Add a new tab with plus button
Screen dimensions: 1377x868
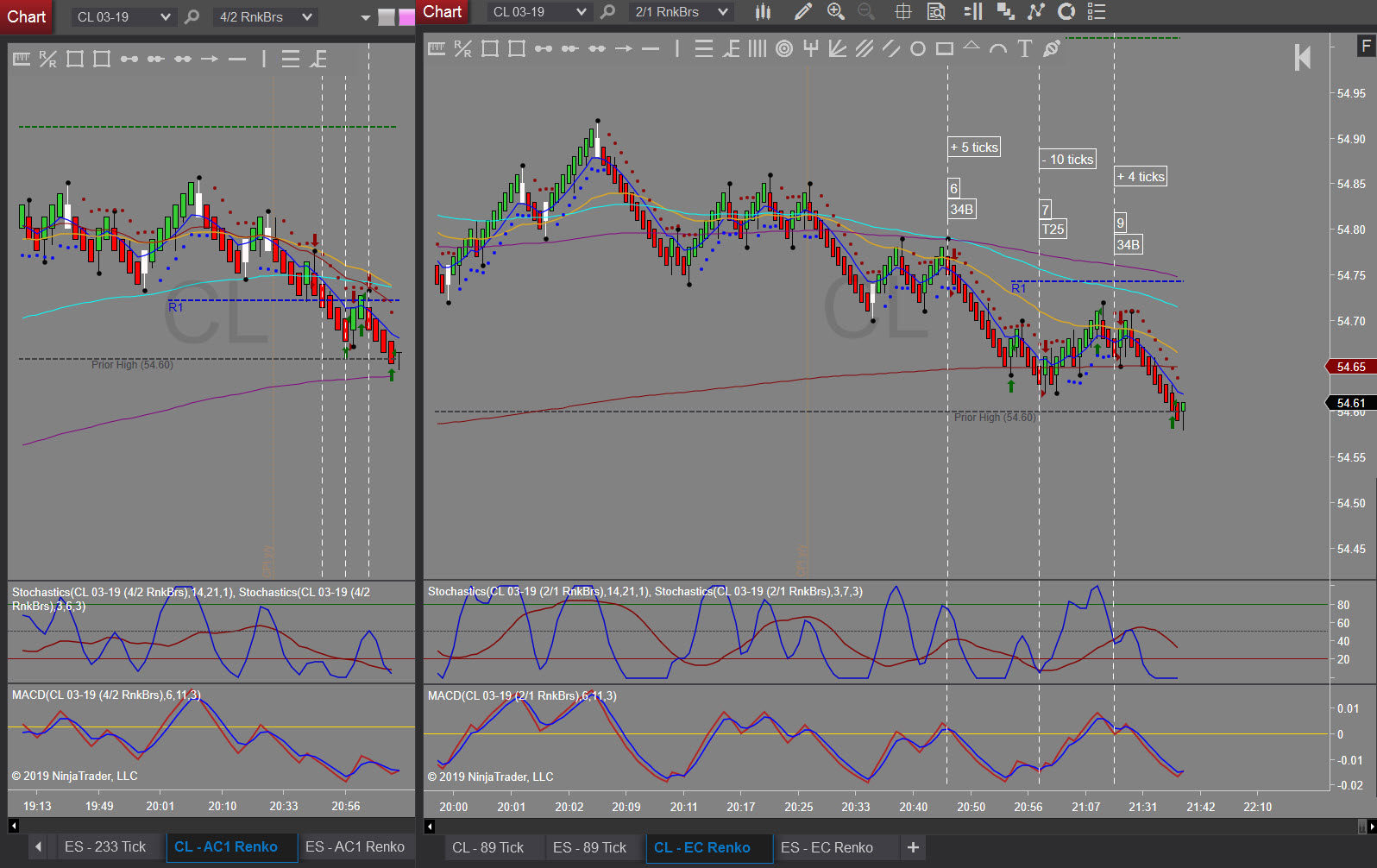click(x=913, y=848)
